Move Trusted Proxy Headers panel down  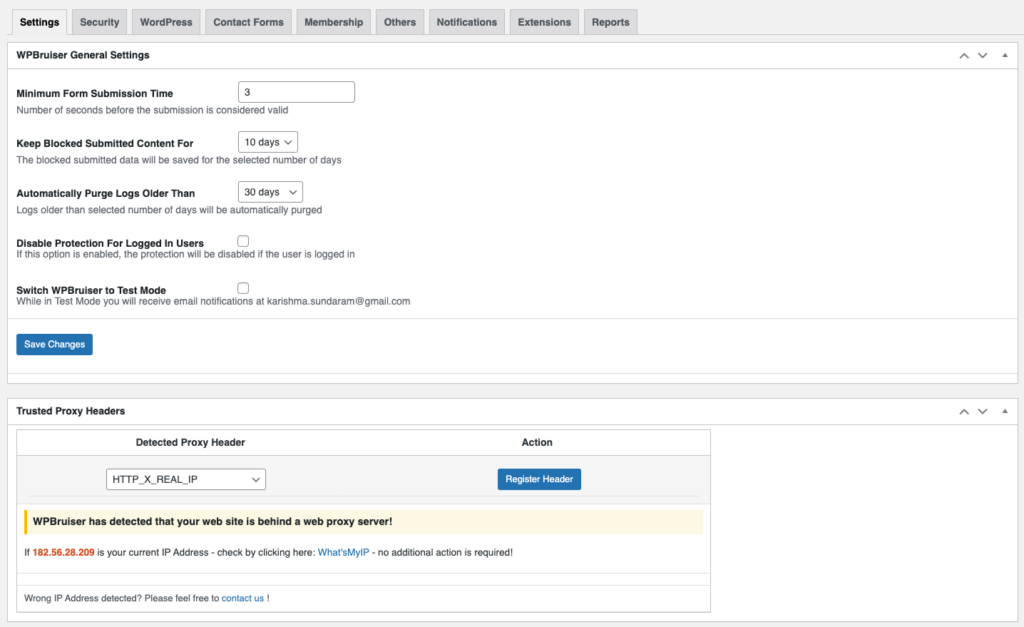(982, 411)
